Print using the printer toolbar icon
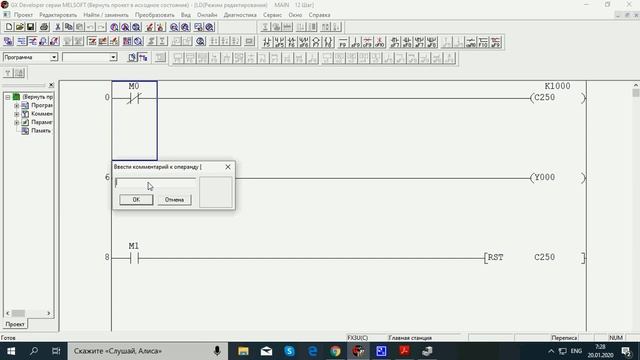640x360 pixels. pos(44,27)
